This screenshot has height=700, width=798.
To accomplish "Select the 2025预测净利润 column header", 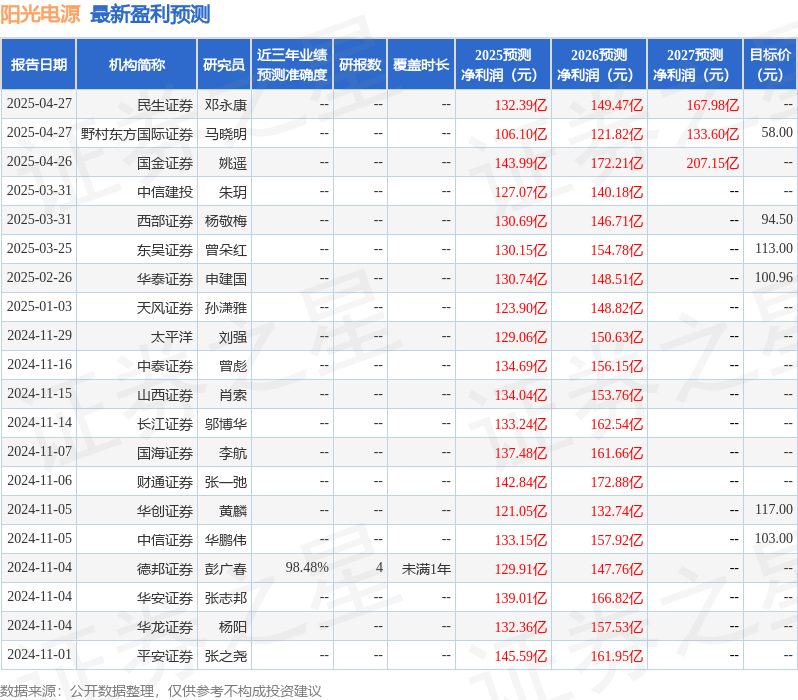I will [503, 65].
